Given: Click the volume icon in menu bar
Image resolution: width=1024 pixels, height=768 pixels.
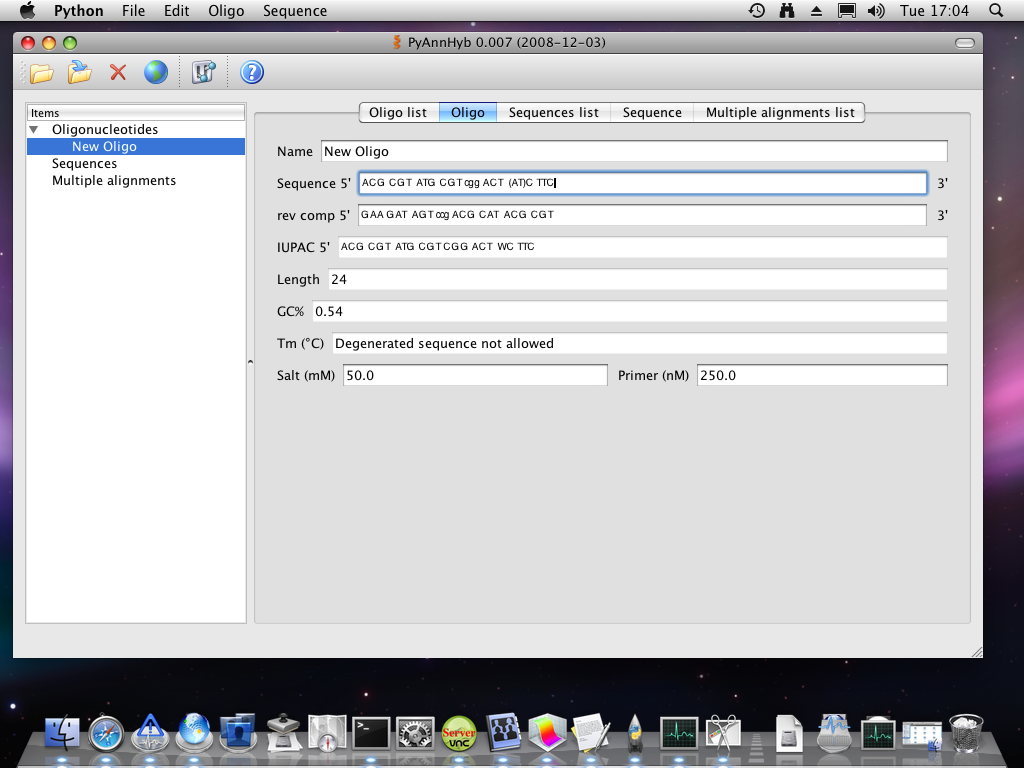Looking at the screenshot, I should point(876,11).
